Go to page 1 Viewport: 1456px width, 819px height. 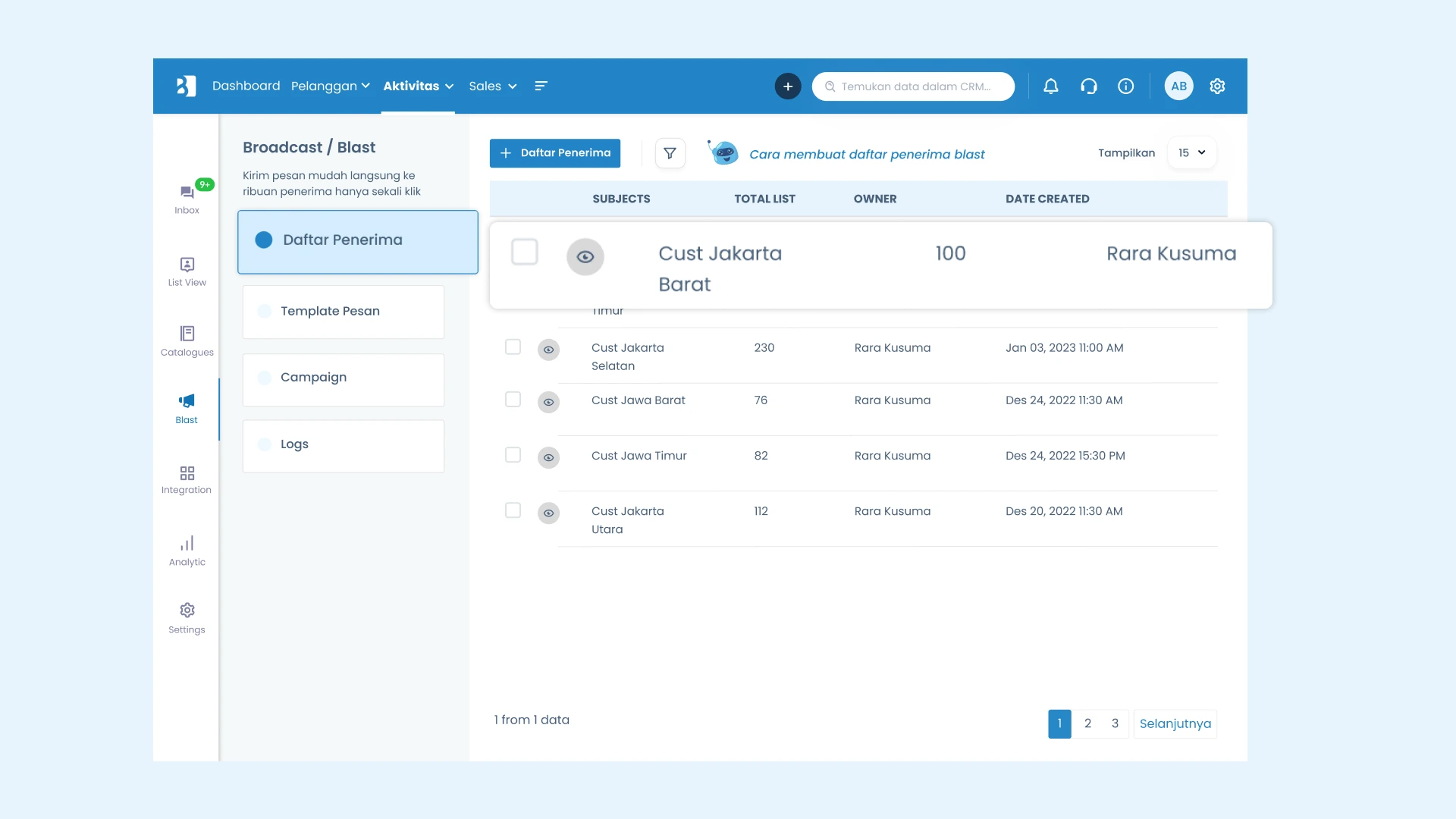point(1059,723)
